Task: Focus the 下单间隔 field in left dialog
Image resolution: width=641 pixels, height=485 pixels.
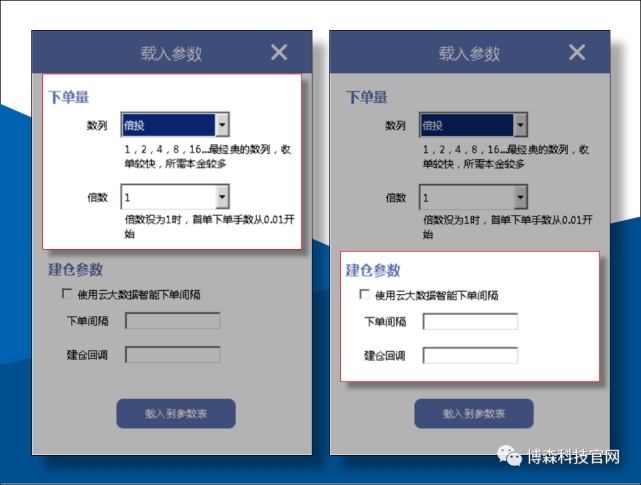Action: click(173, 321)
